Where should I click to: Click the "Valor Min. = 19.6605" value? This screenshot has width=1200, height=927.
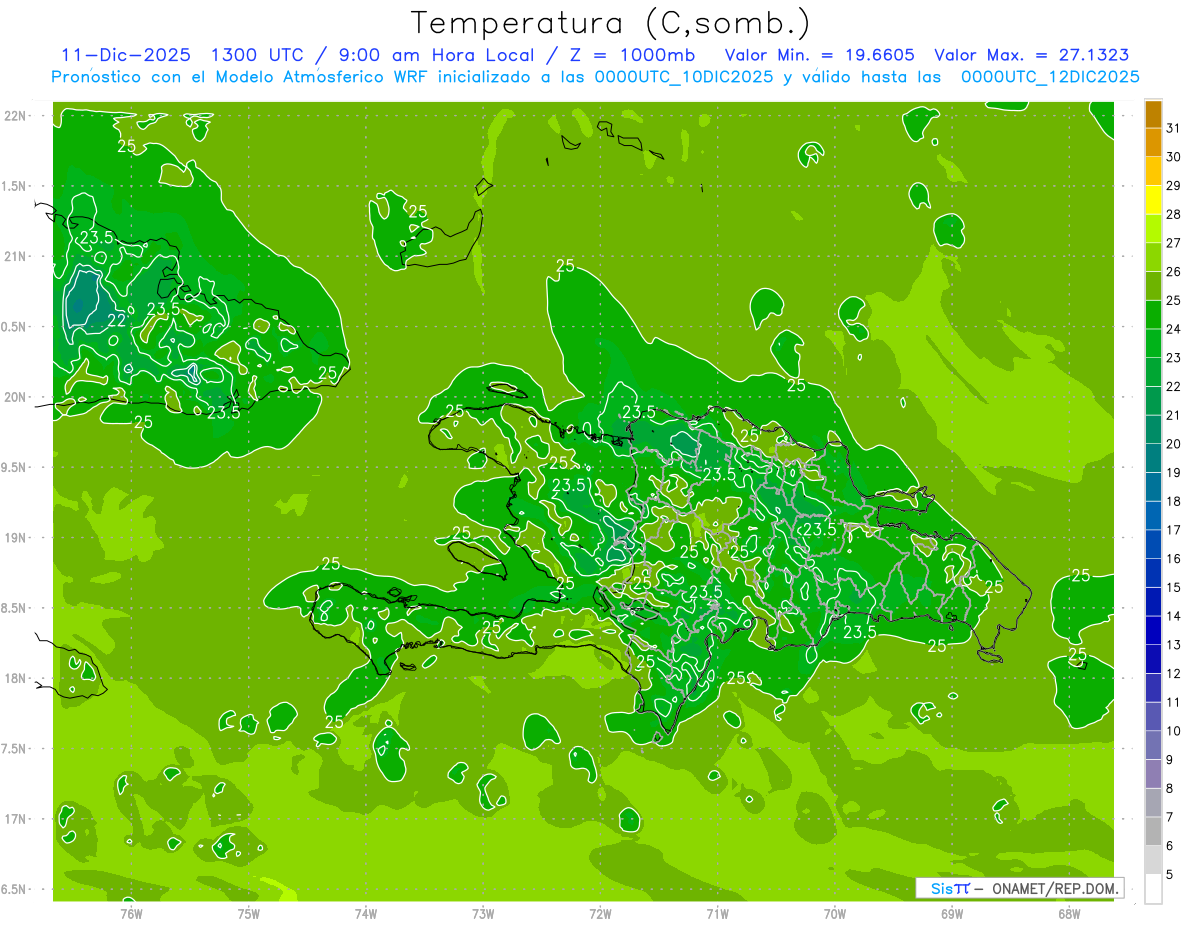tap(819, 55)
